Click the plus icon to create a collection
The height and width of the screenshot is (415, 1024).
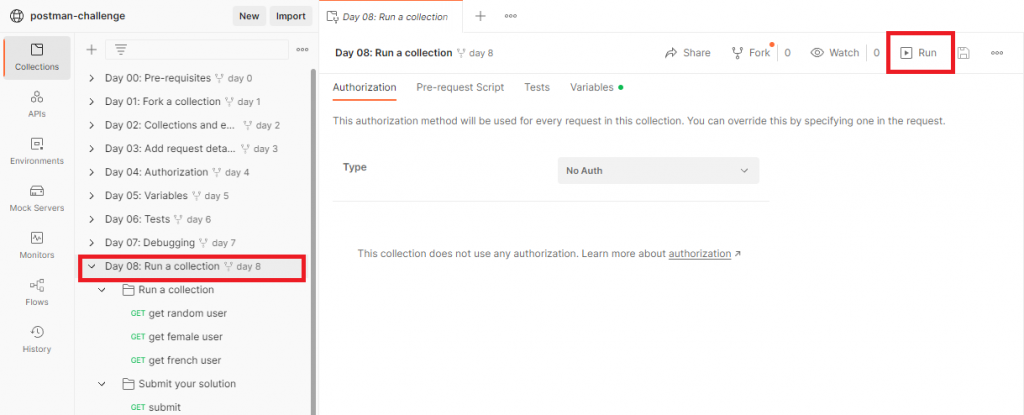(91, 50)
